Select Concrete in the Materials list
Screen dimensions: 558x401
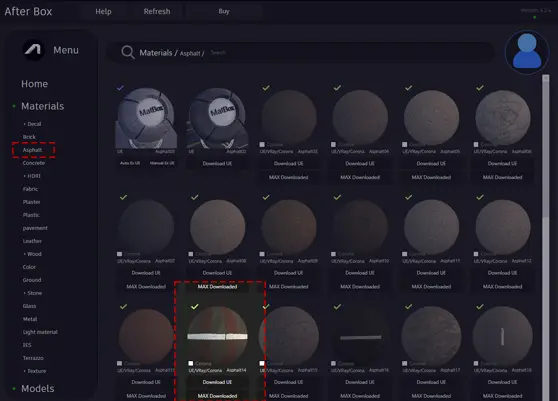(x=34, y=163)
